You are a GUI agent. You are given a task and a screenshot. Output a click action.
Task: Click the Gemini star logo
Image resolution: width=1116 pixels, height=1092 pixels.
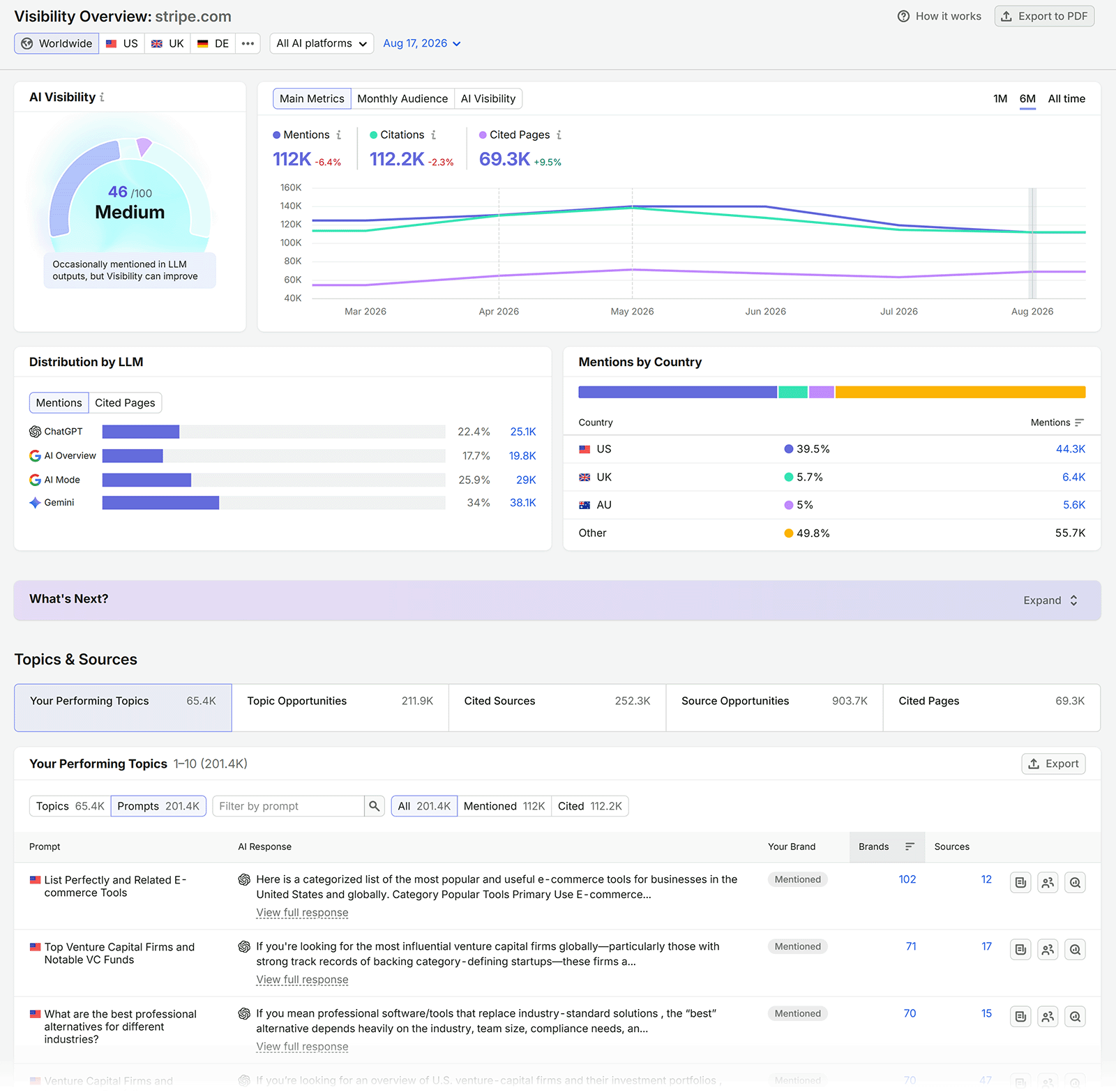35,503
